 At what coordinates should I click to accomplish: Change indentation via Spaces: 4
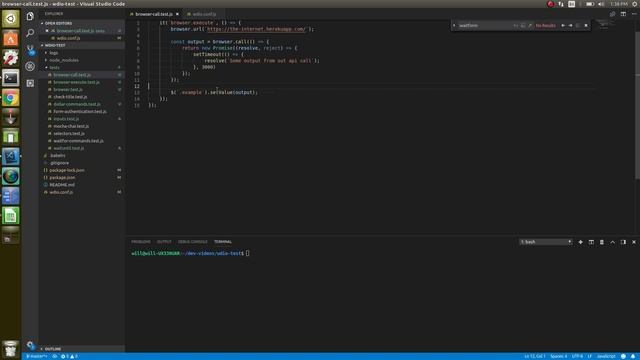click(x=558, y=356)
